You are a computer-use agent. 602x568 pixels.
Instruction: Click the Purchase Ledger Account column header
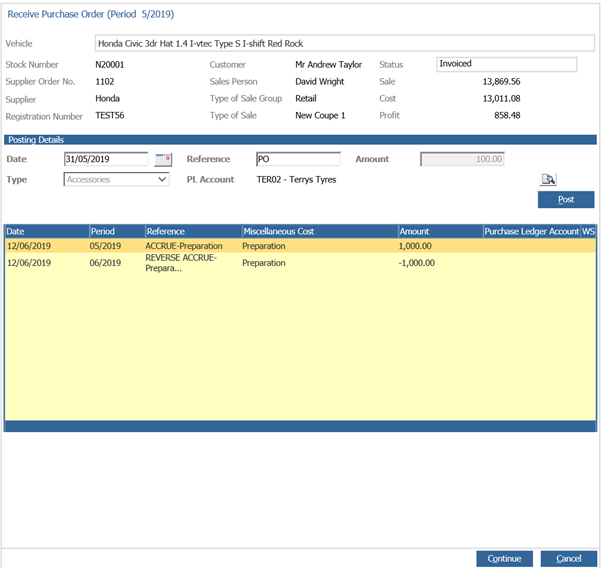click(531, 231)
